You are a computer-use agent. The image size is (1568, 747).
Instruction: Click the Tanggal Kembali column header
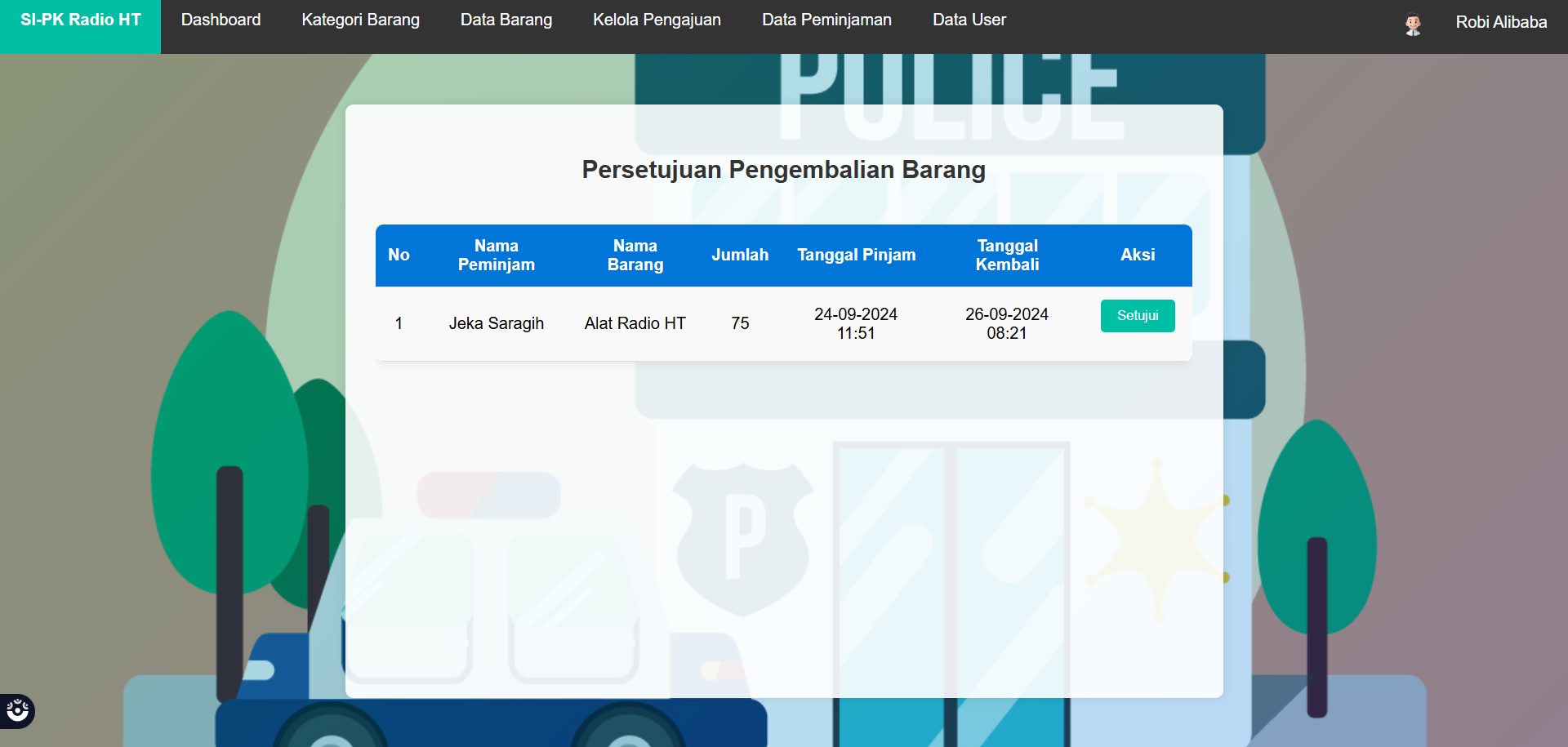[1008, 256]
